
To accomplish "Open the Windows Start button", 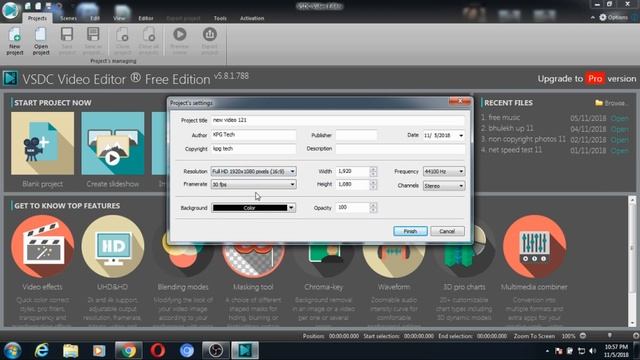I will pyautogui.click(x=12, y=351).
